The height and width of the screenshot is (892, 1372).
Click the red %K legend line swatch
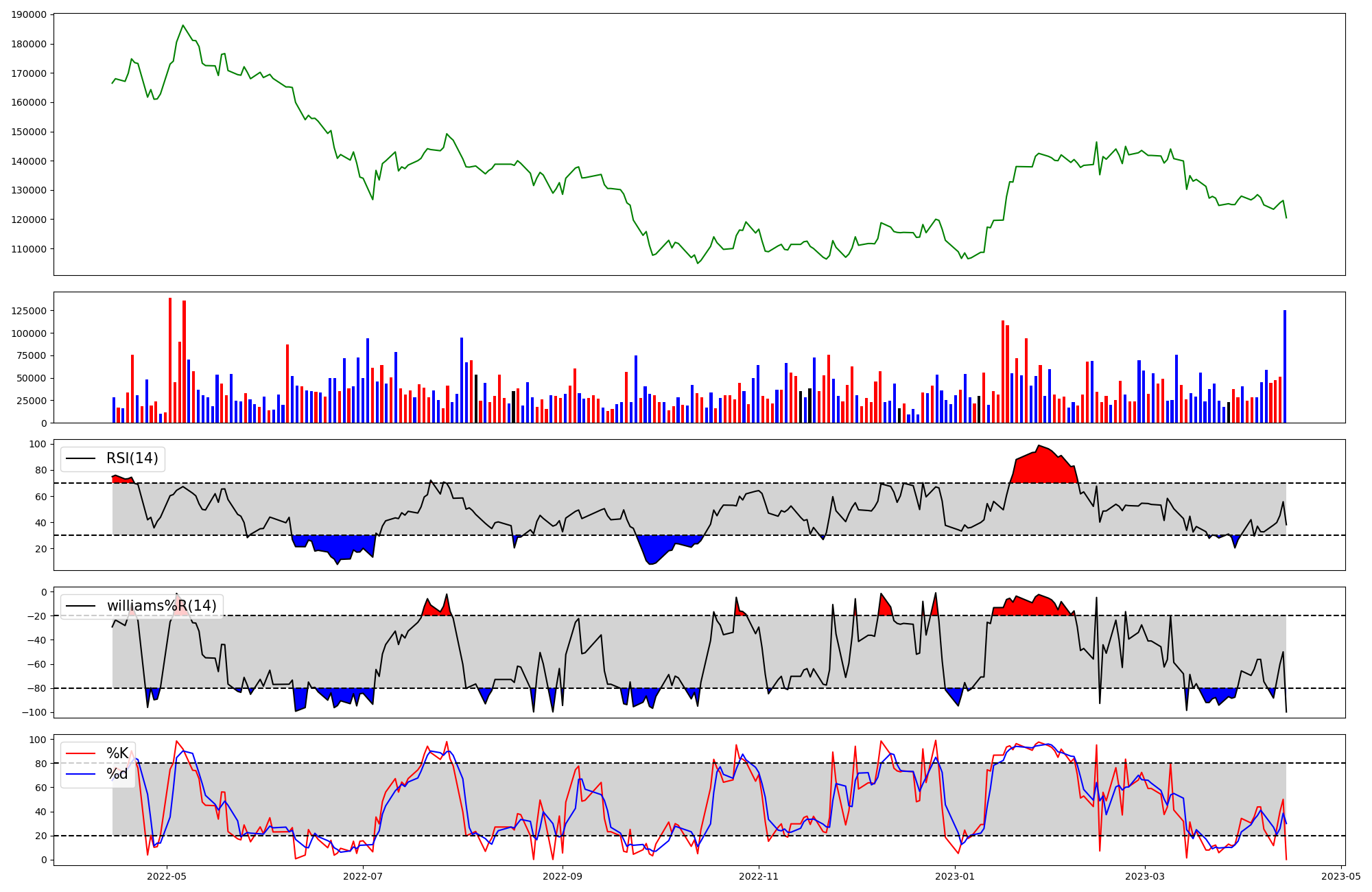coord(82,753)
